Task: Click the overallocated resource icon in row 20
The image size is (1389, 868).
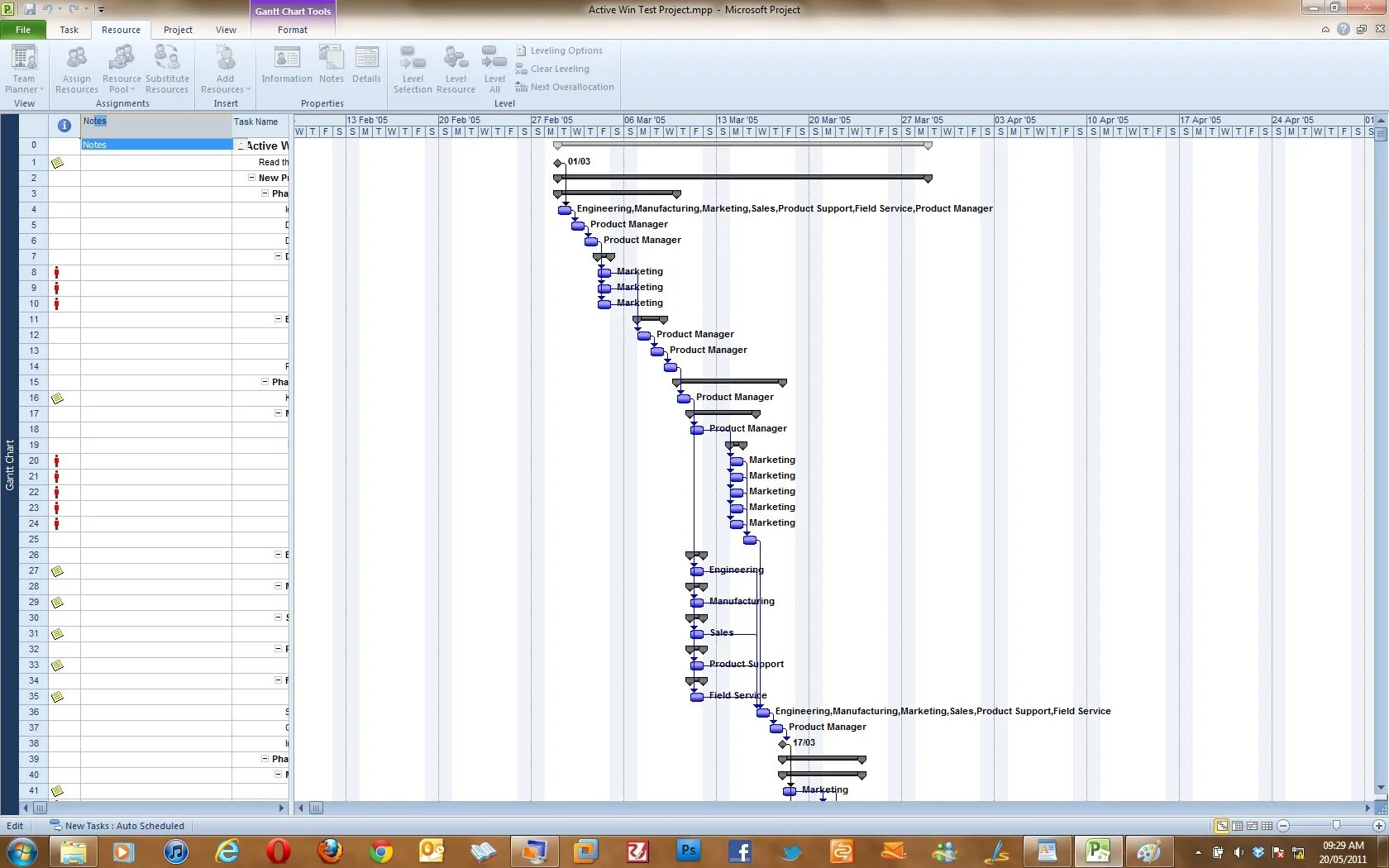Action: point(56,461)
